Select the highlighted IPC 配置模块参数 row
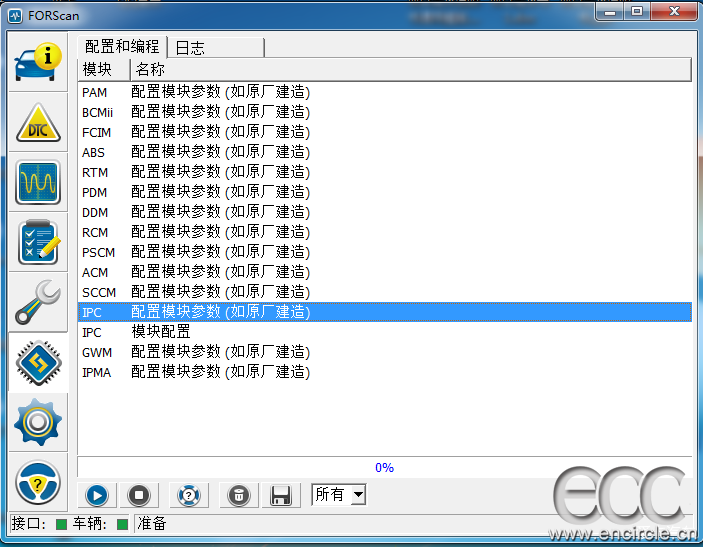 click(x=385, y=312)
